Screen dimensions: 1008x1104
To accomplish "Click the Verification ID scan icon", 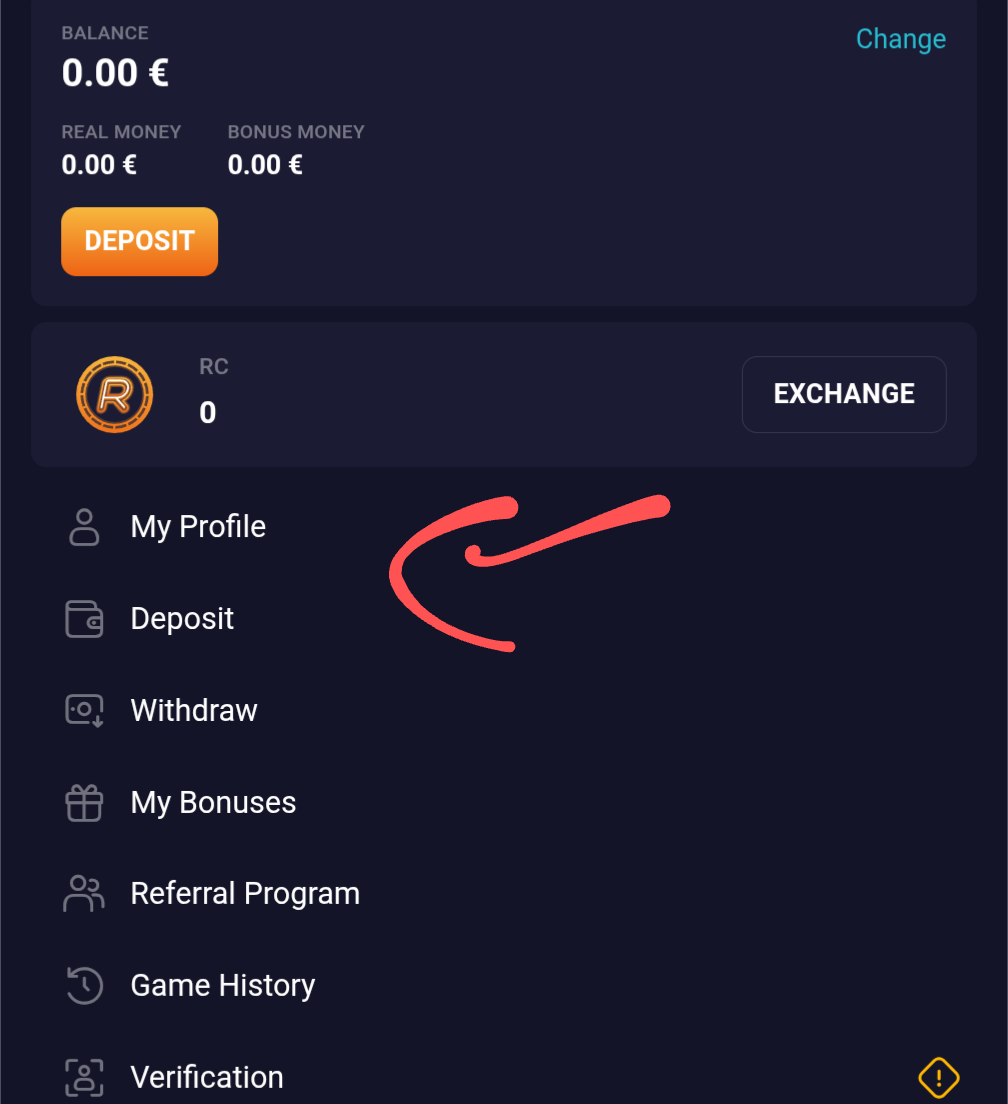I will click(84, 1077).
